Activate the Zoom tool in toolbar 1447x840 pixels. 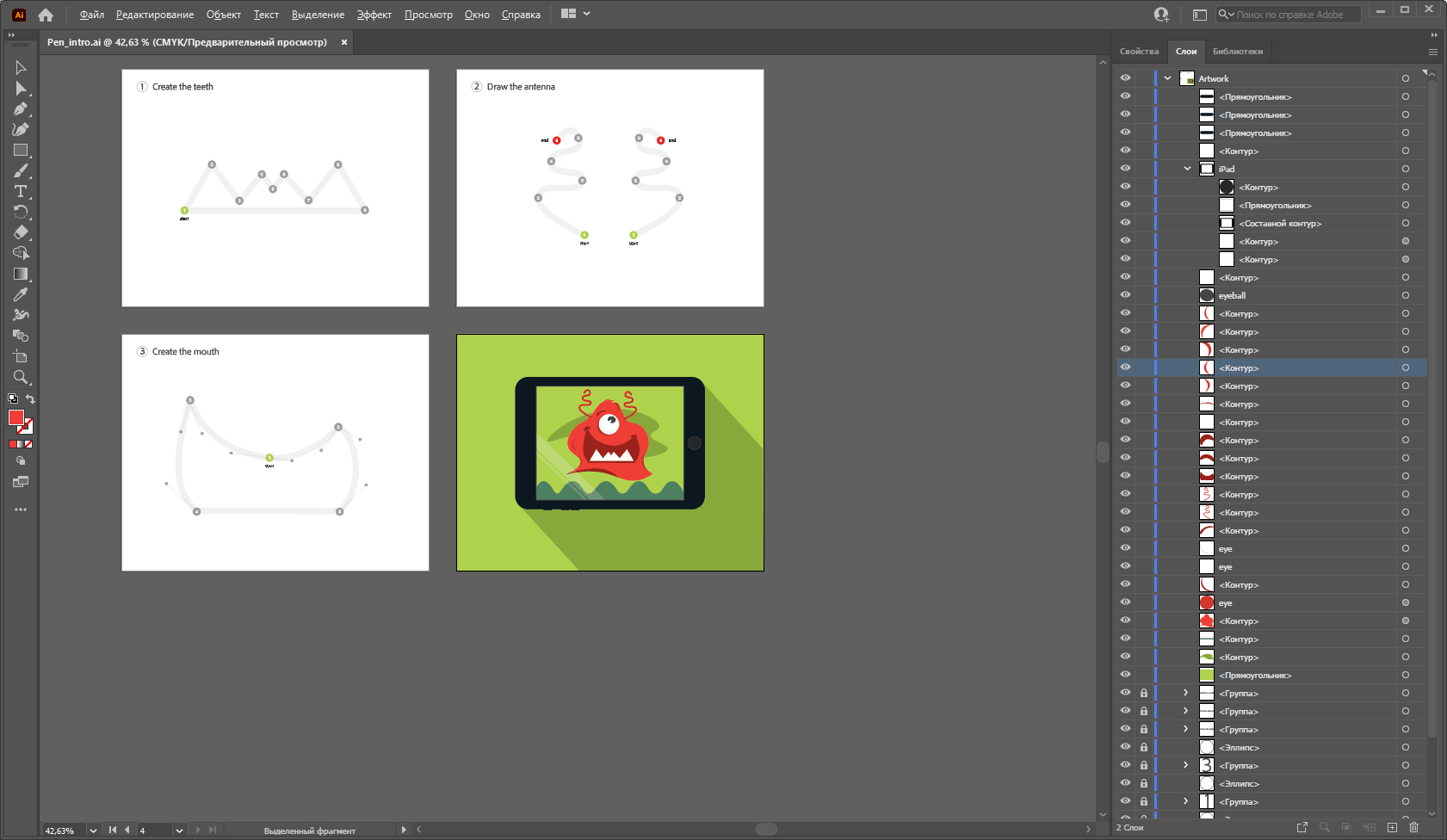pos(21,377)
